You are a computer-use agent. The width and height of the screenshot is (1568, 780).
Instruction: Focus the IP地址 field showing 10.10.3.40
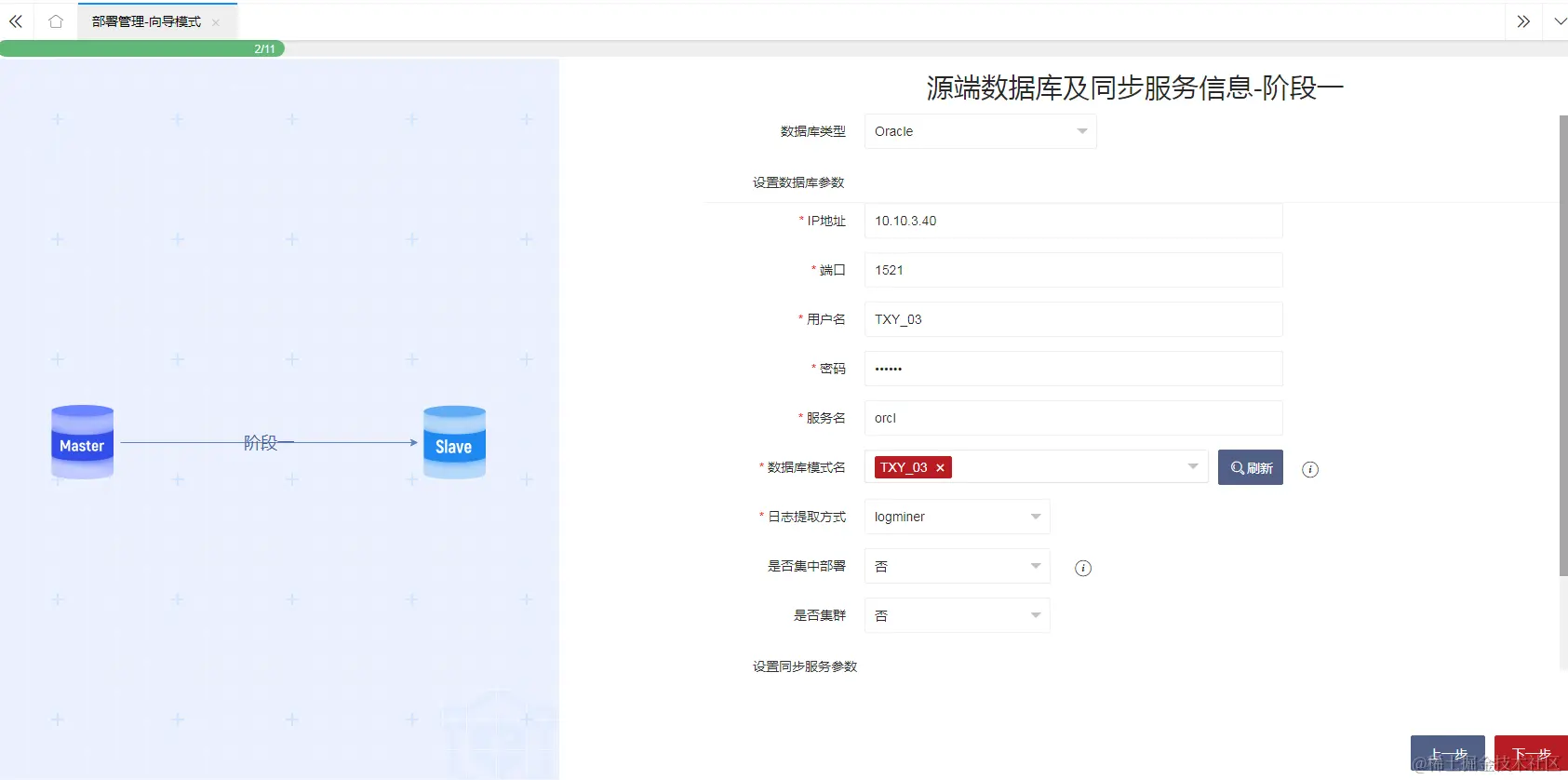tap(1073, 221)
